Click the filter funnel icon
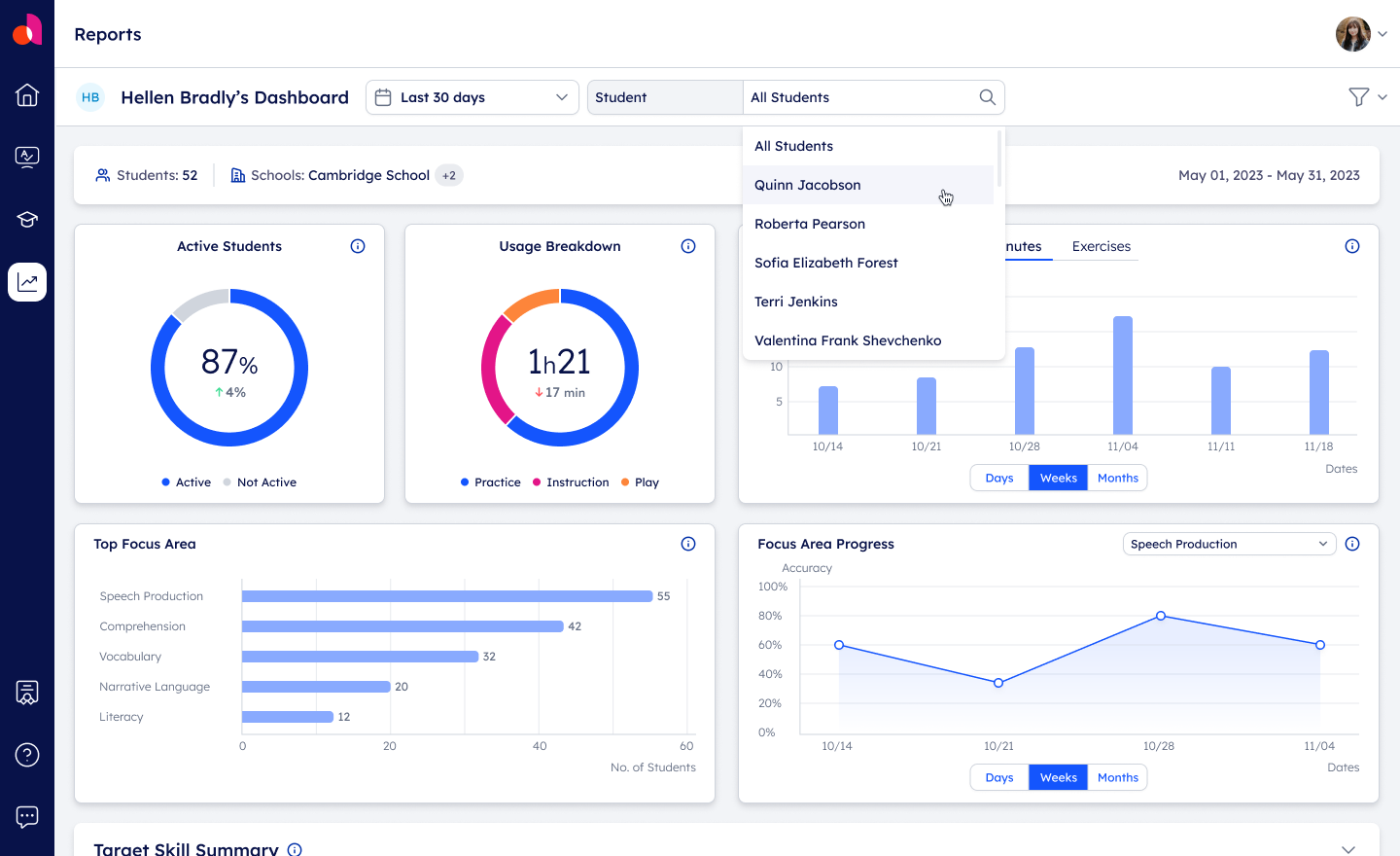Viewport: 1400px width, 856px height. click(1359, 96)
